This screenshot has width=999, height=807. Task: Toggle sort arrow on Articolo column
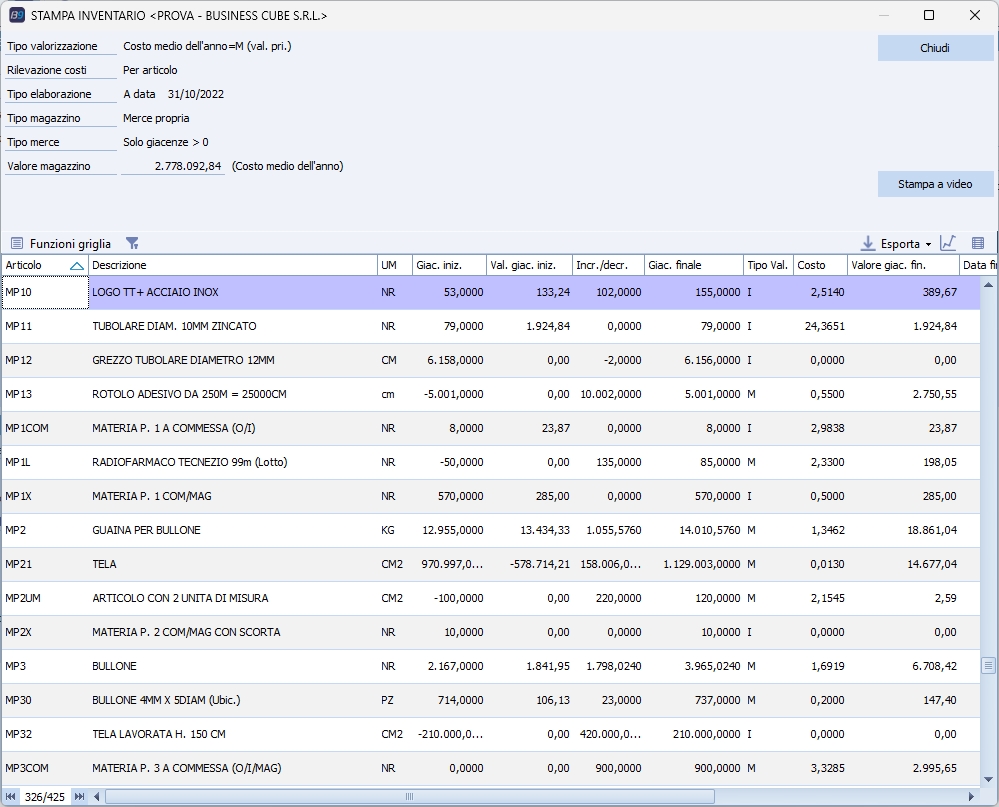[x=77, y=265]
